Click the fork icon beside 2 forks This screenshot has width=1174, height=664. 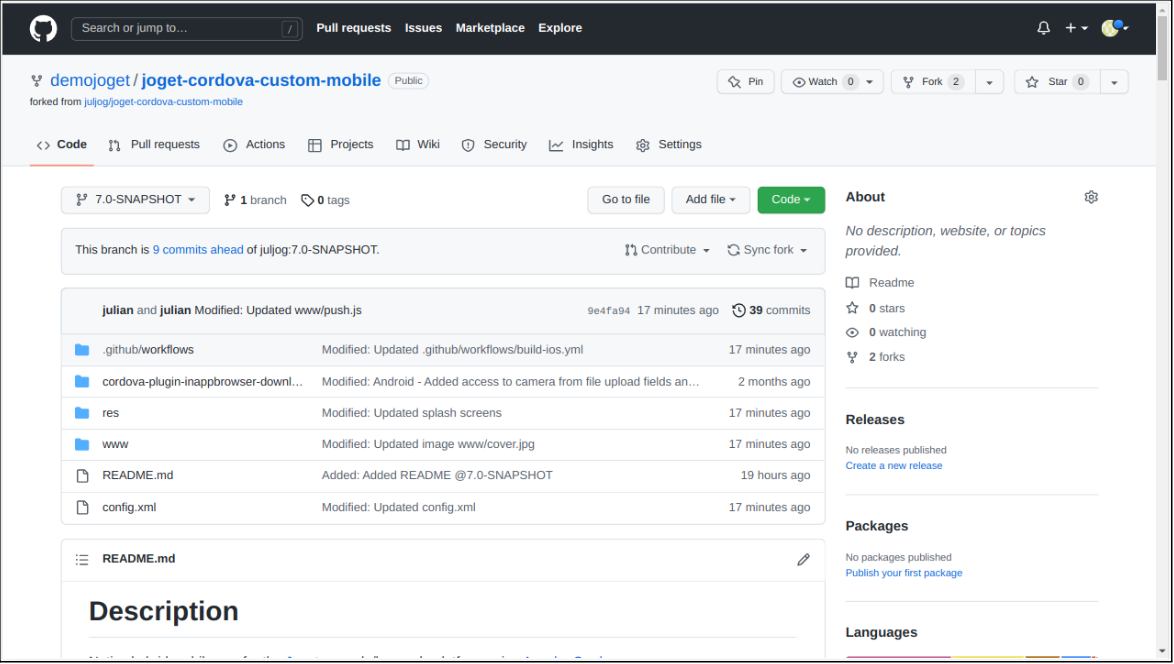pyautogui.click(x=852, y=357)
